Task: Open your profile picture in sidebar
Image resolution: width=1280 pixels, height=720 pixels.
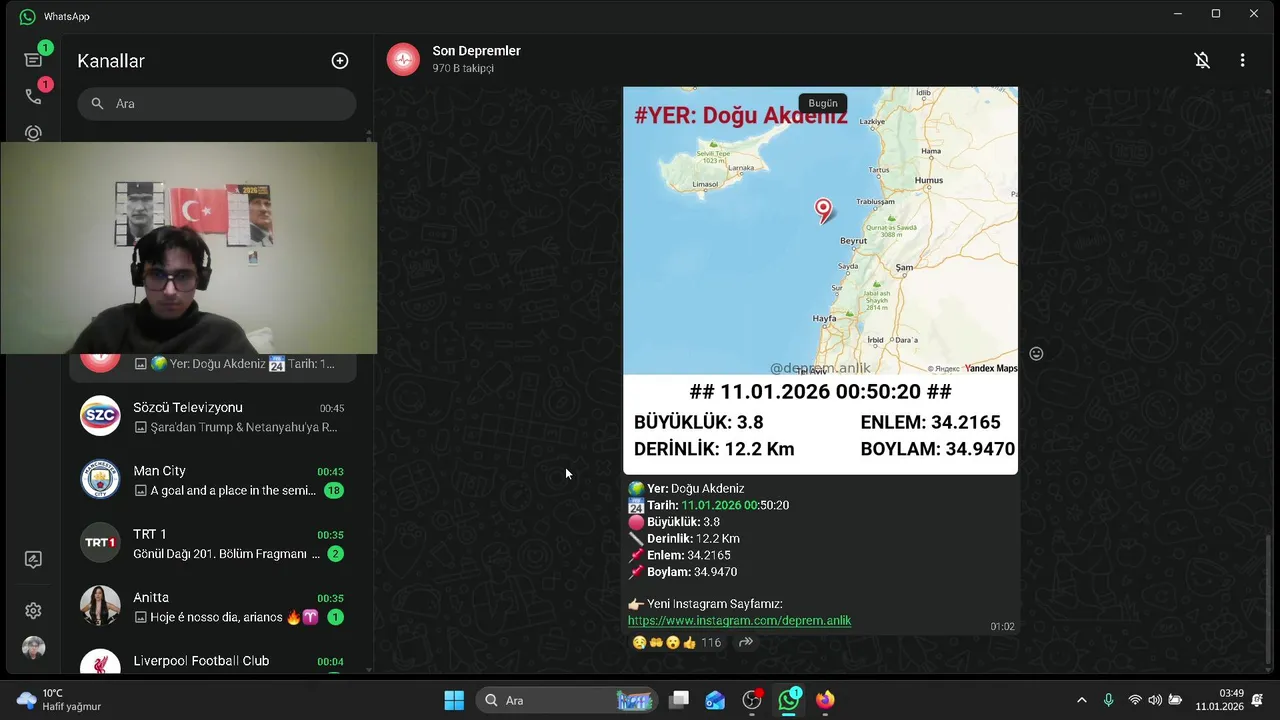Action: point(33,648)
